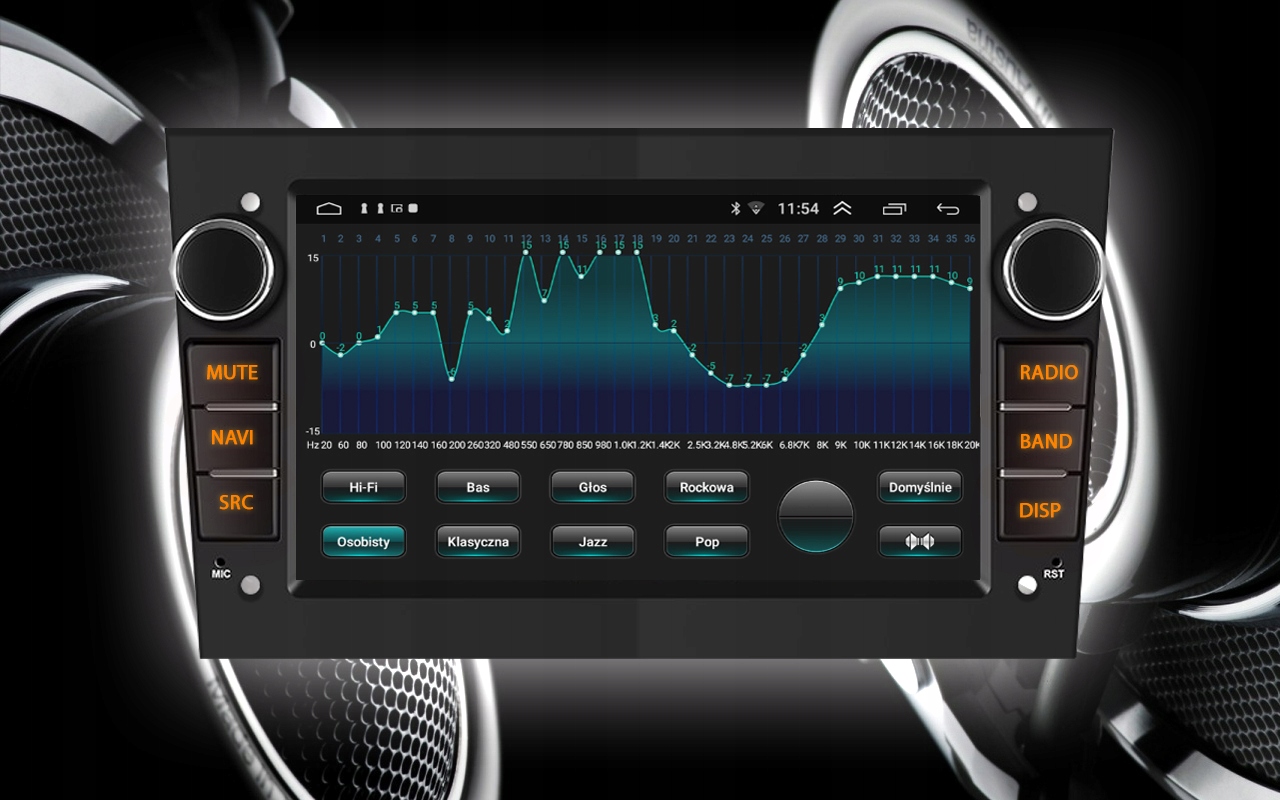The image size is (1280, 800).
Task: Open the home screen icon
Action: (x=328, y=208)
